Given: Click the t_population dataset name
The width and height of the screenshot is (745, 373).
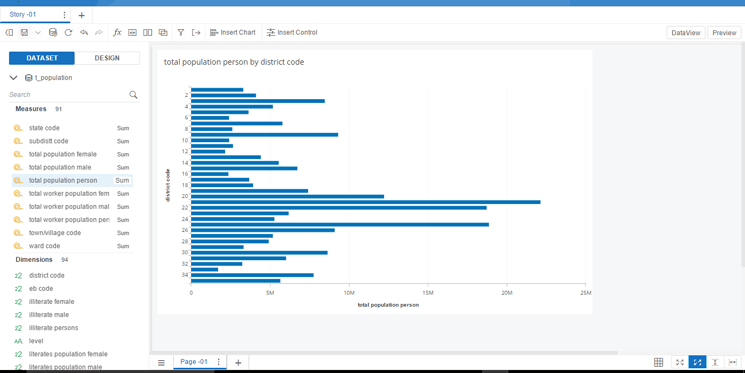Looking at the screenshot, I should [53, 77].
